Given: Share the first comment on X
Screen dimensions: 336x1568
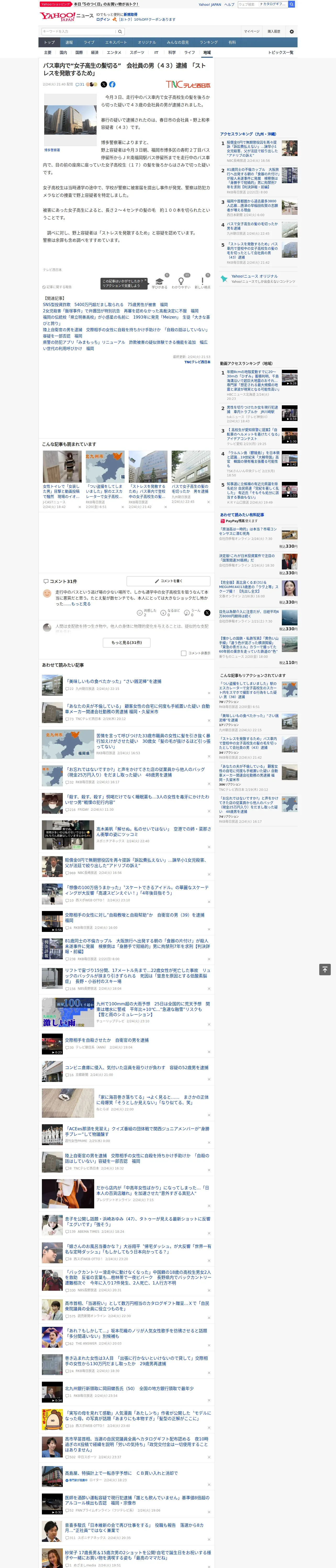Looking at the screenshot, I should point(207,612).
